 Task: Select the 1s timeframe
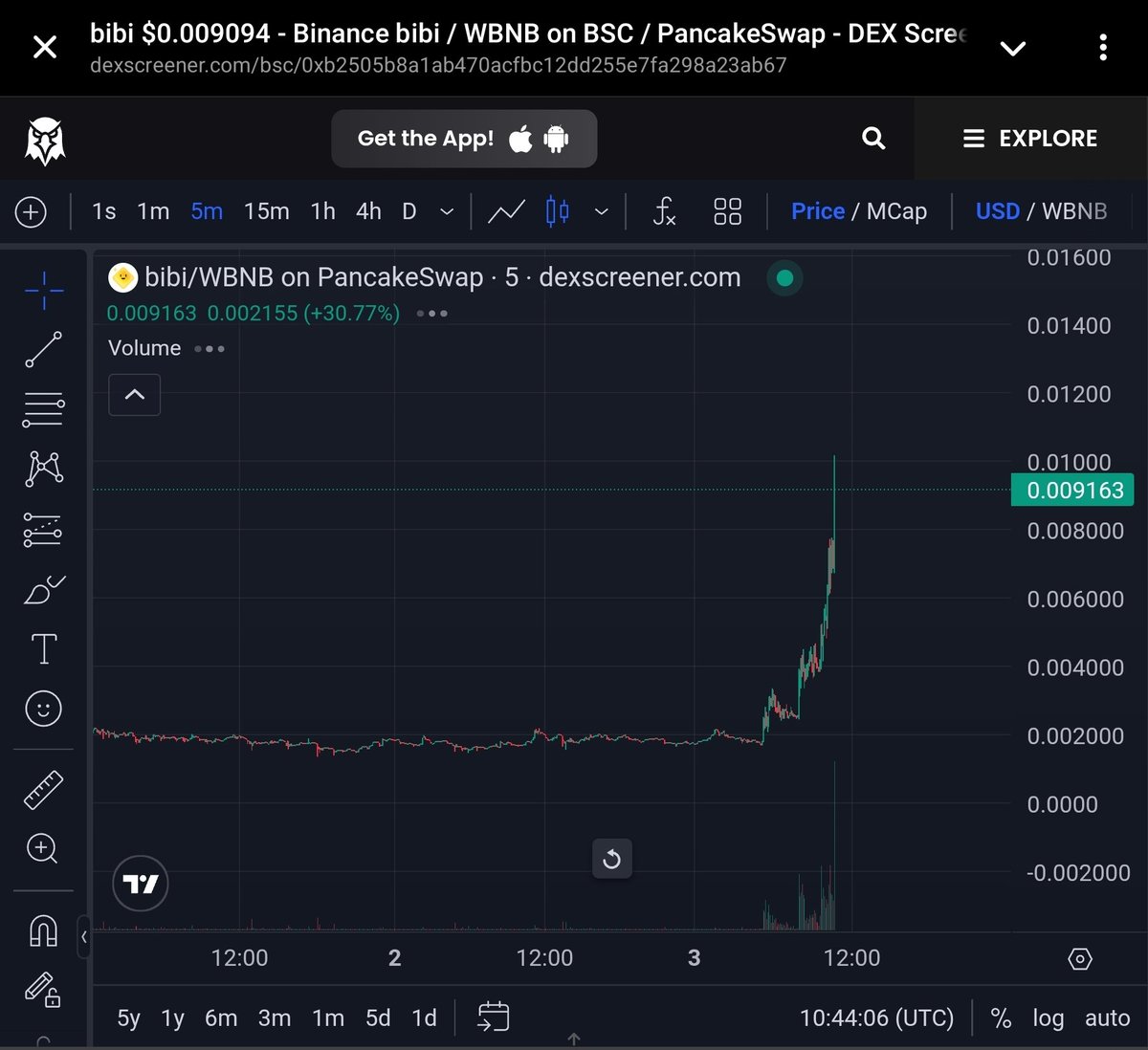tap(103, 211)
